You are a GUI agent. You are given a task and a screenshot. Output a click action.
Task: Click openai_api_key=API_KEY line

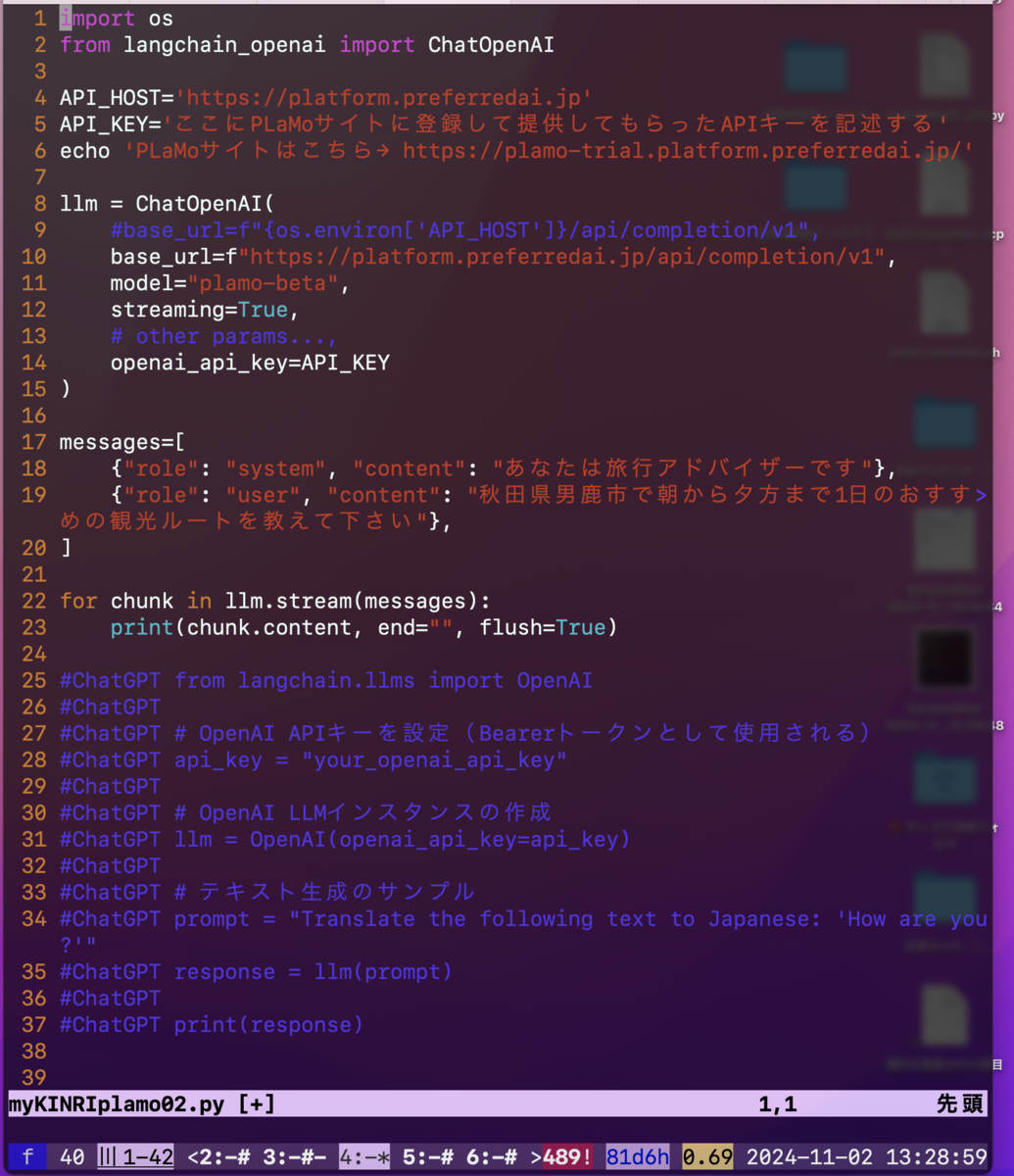(x=250, y=363)
